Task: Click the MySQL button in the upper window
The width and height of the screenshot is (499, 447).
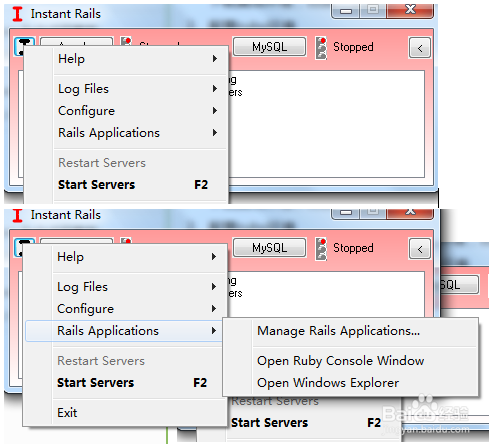Action: pos(269,47)
